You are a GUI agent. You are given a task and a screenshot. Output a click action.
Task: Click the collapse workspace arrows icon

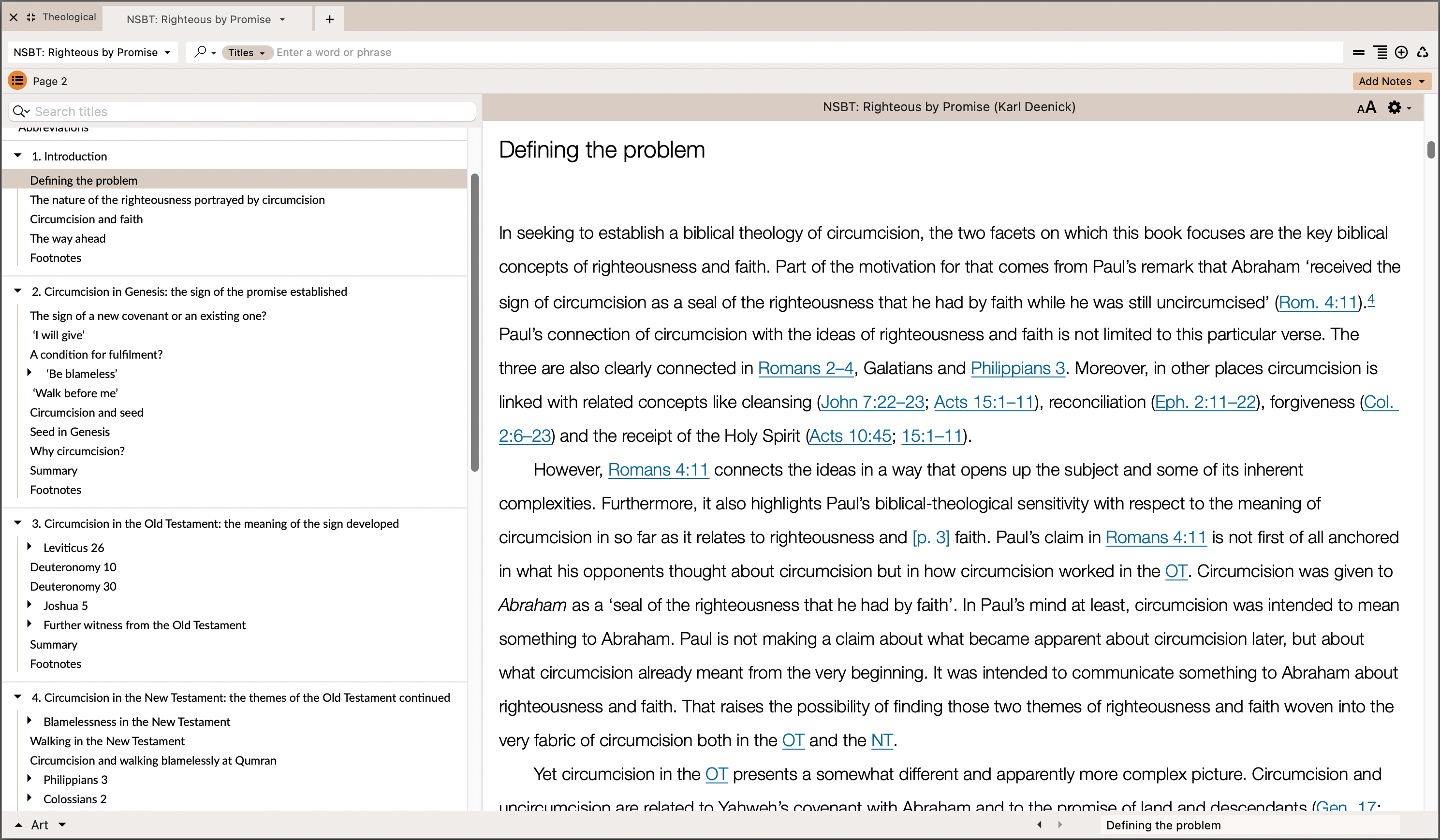31,17
